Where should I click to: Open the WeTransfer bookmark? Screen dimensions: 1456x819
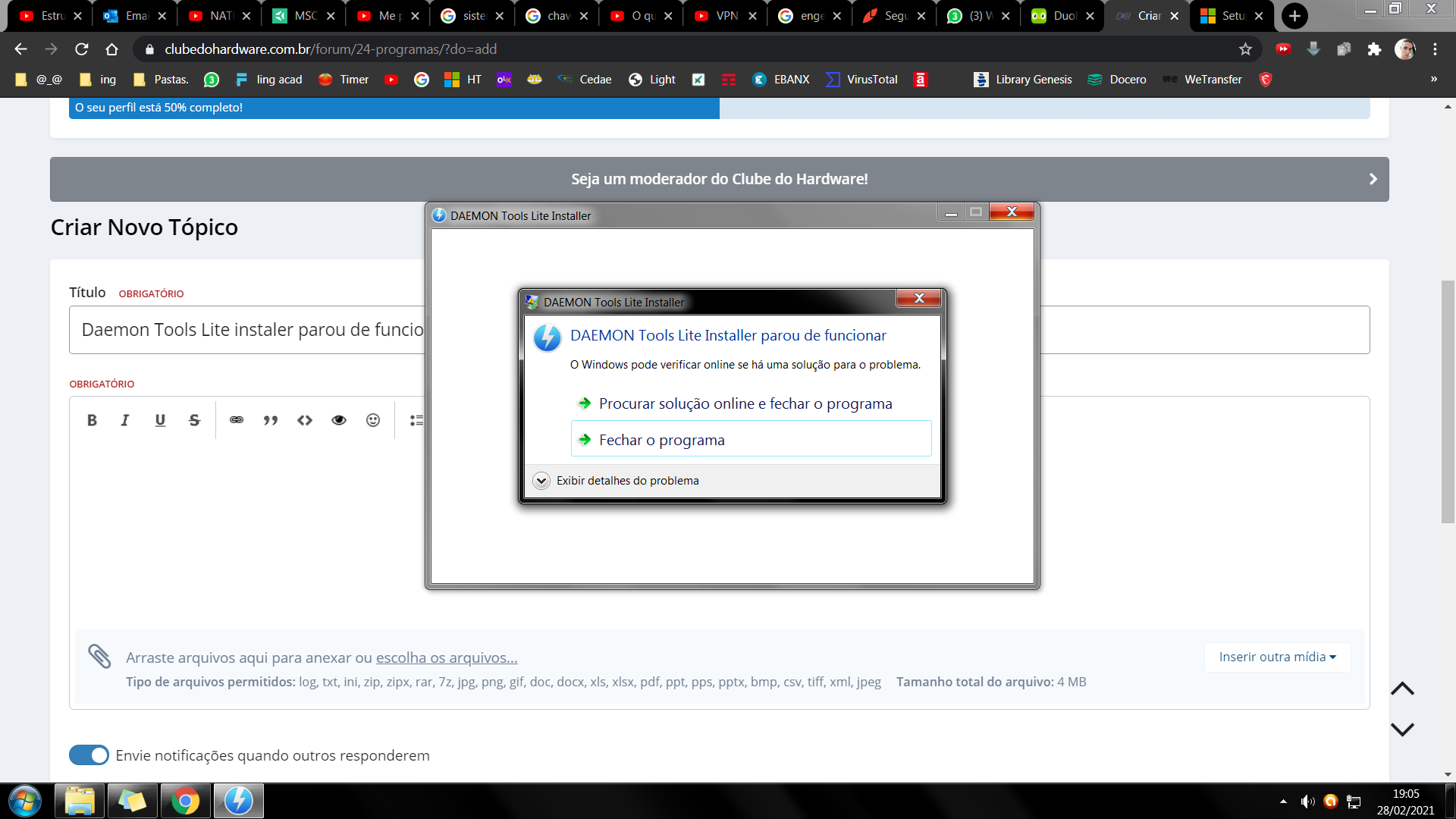[x=1203, y=80]
